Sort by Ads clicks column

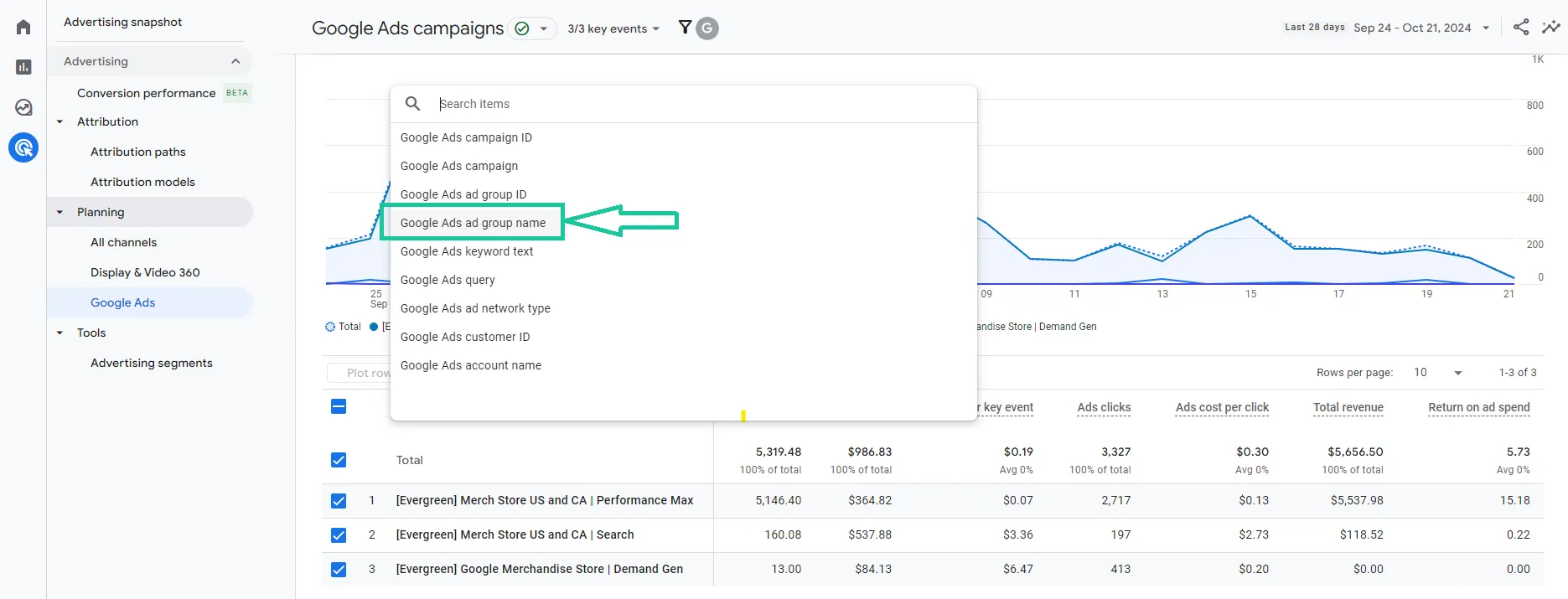pos(1104,407)
